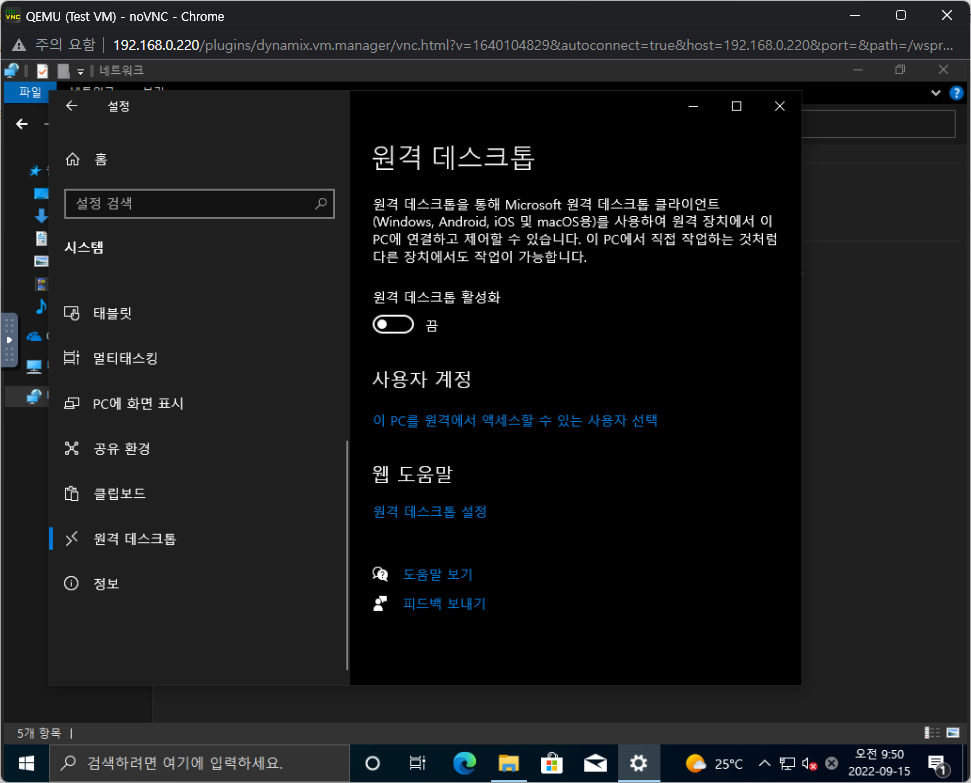
Task: Select Downloads arrow in Explorer pane
Action: click(x=41, y=216)
